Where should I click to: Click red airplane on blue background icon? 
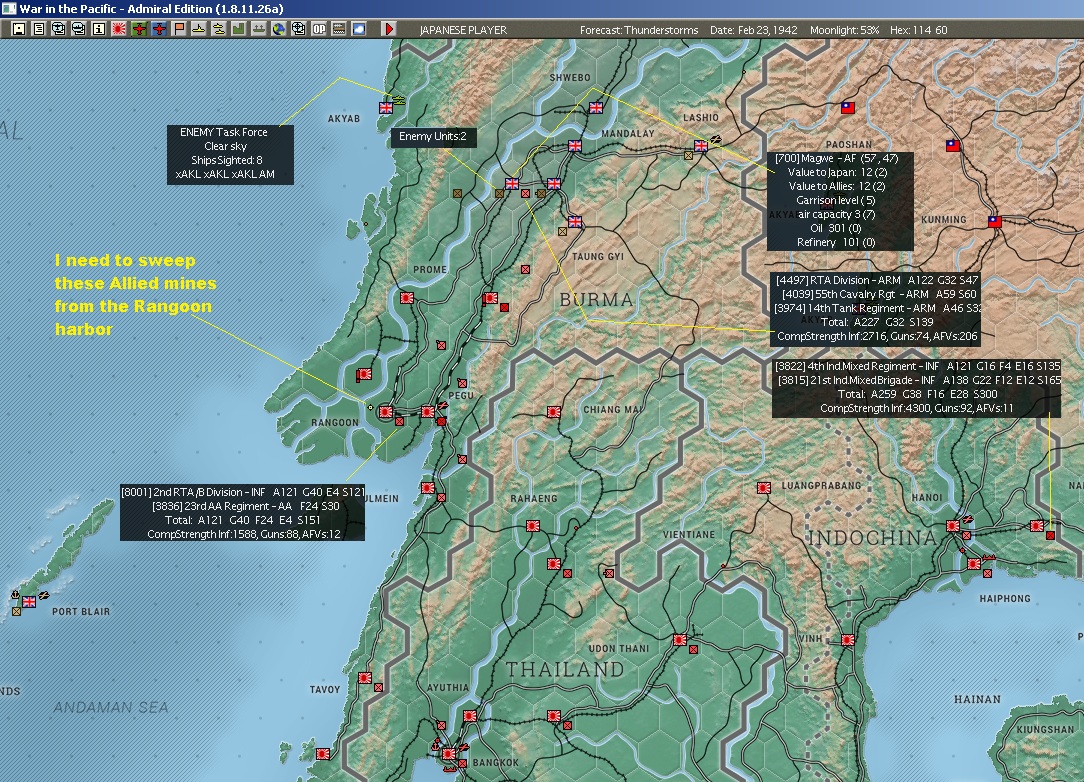tap(159, 29)
